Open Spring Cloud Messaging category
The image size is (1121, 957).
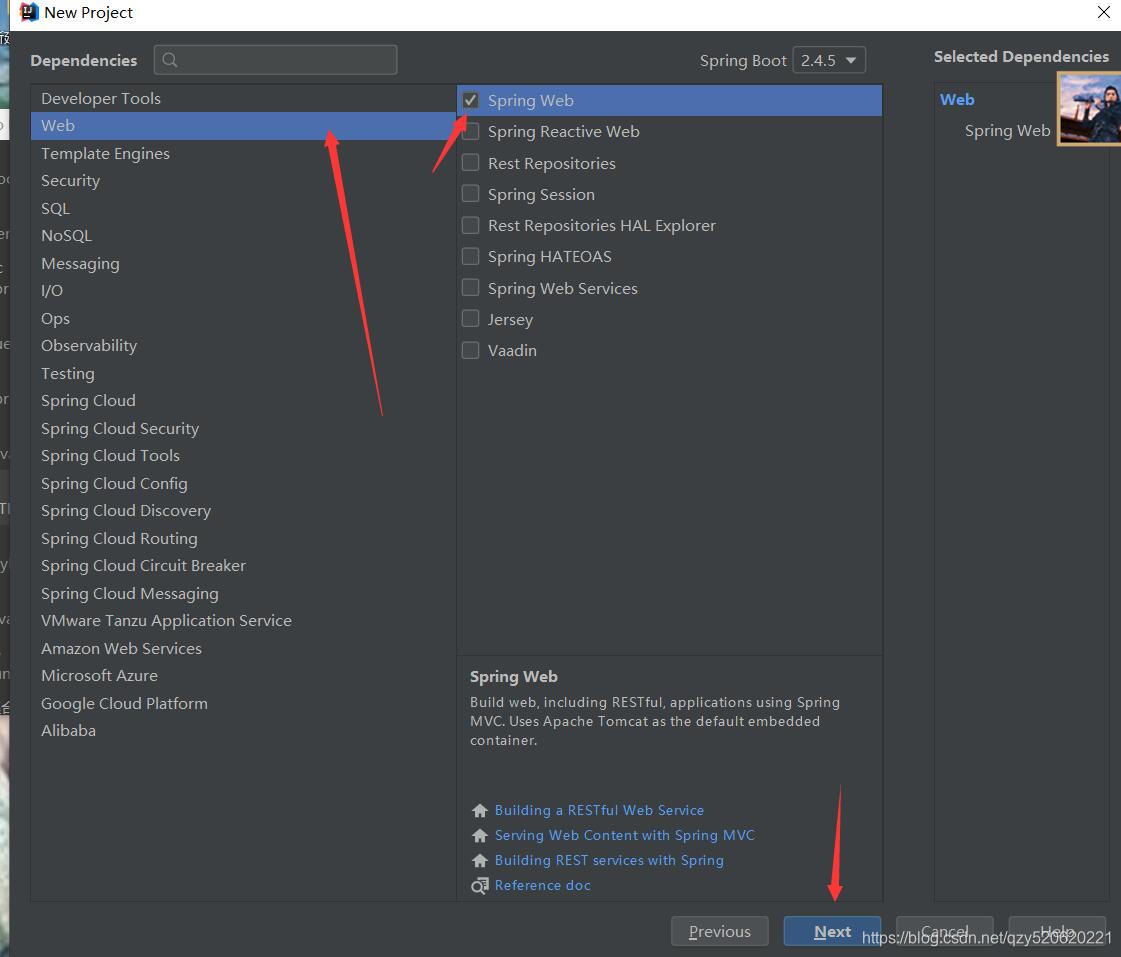(x=243, y=594)
